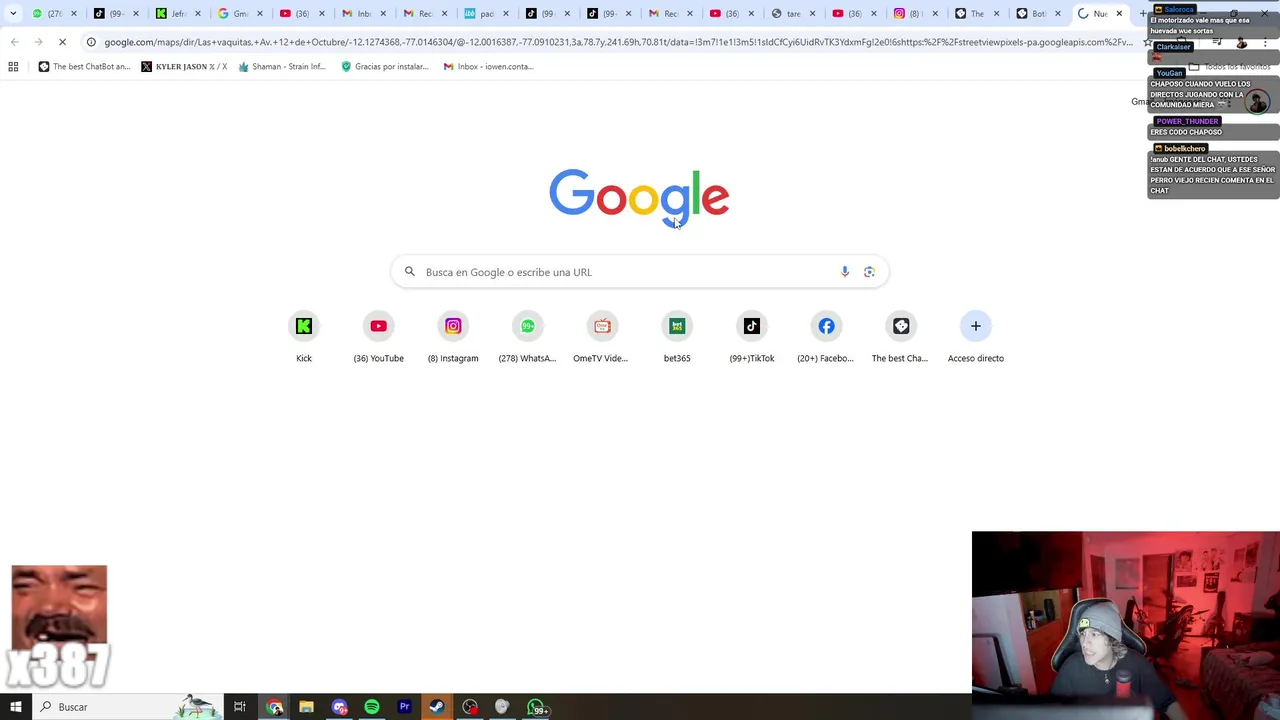Open the OmeTV Video shortcut tile
The width and height of the screenshot is (1280, 720).
click(601, 337)
